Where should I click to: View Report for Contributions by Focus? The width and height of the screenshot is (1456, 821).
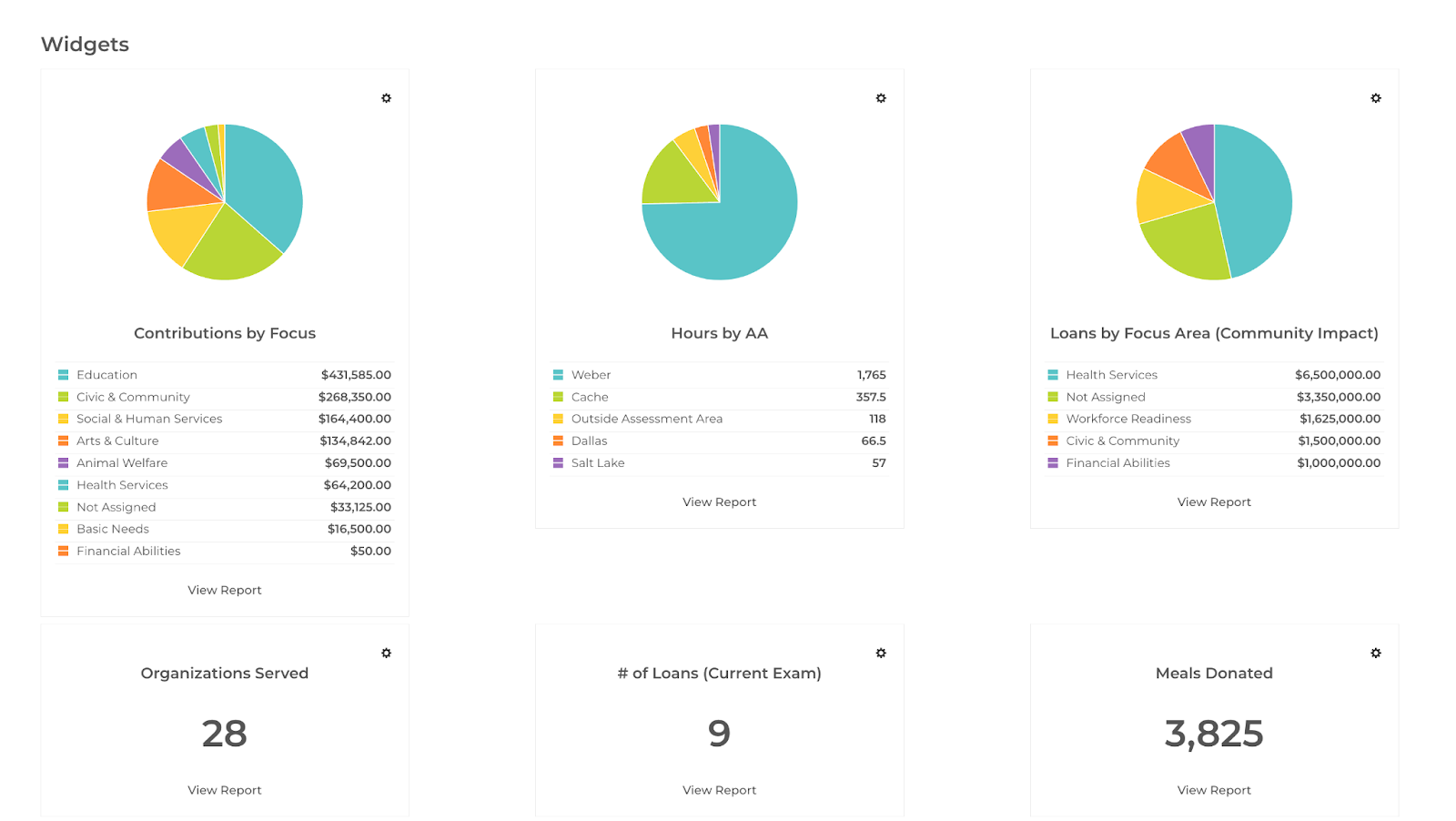[225, 590]
